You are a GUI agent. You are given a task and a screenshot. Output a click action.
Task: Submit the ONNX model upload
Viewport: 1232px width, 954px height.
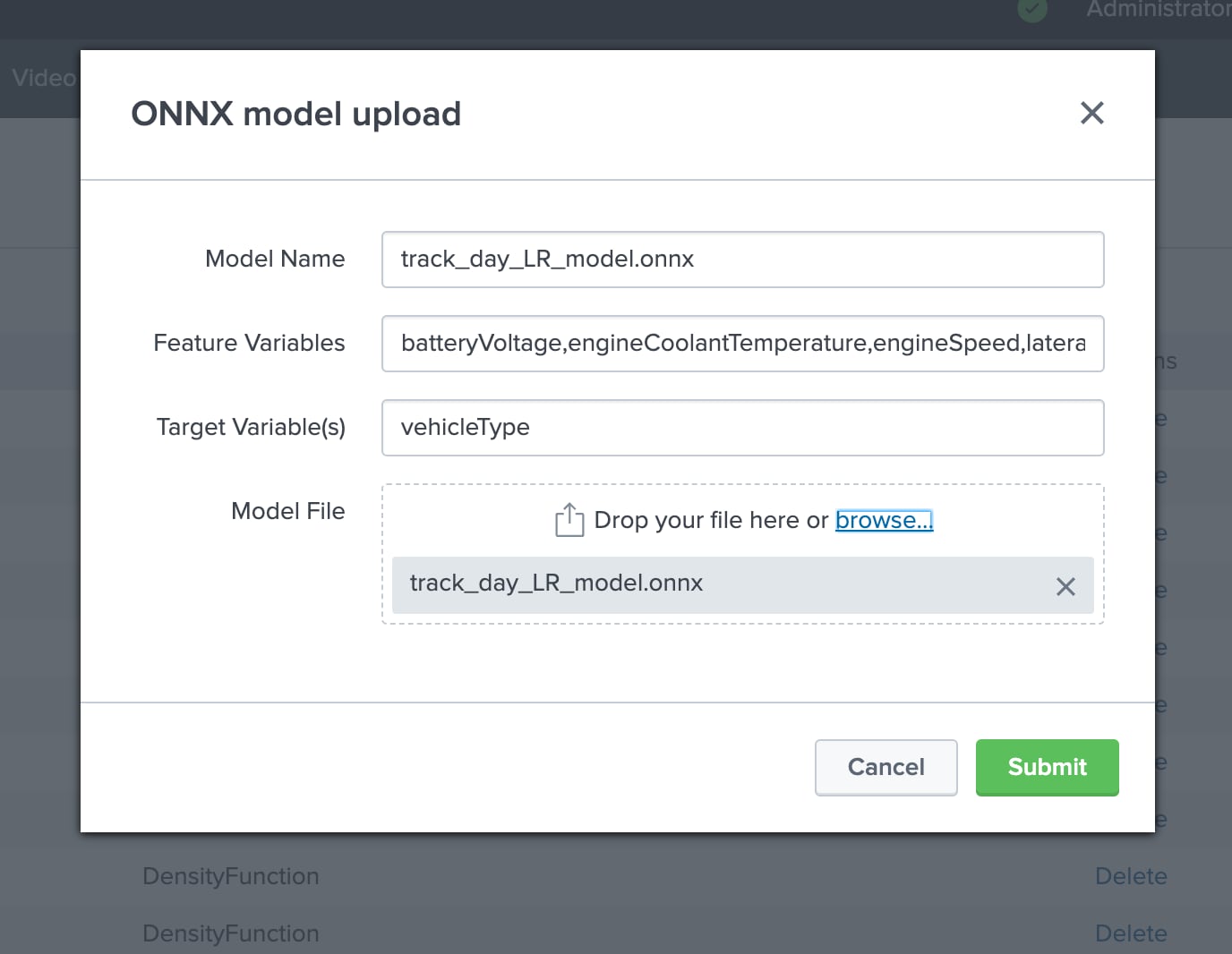click(1047, 767)
